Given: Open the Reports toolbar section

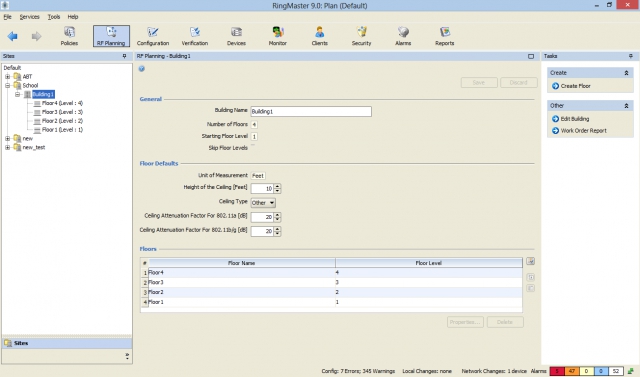Looking at the screenshot, I should click(444, 36).
